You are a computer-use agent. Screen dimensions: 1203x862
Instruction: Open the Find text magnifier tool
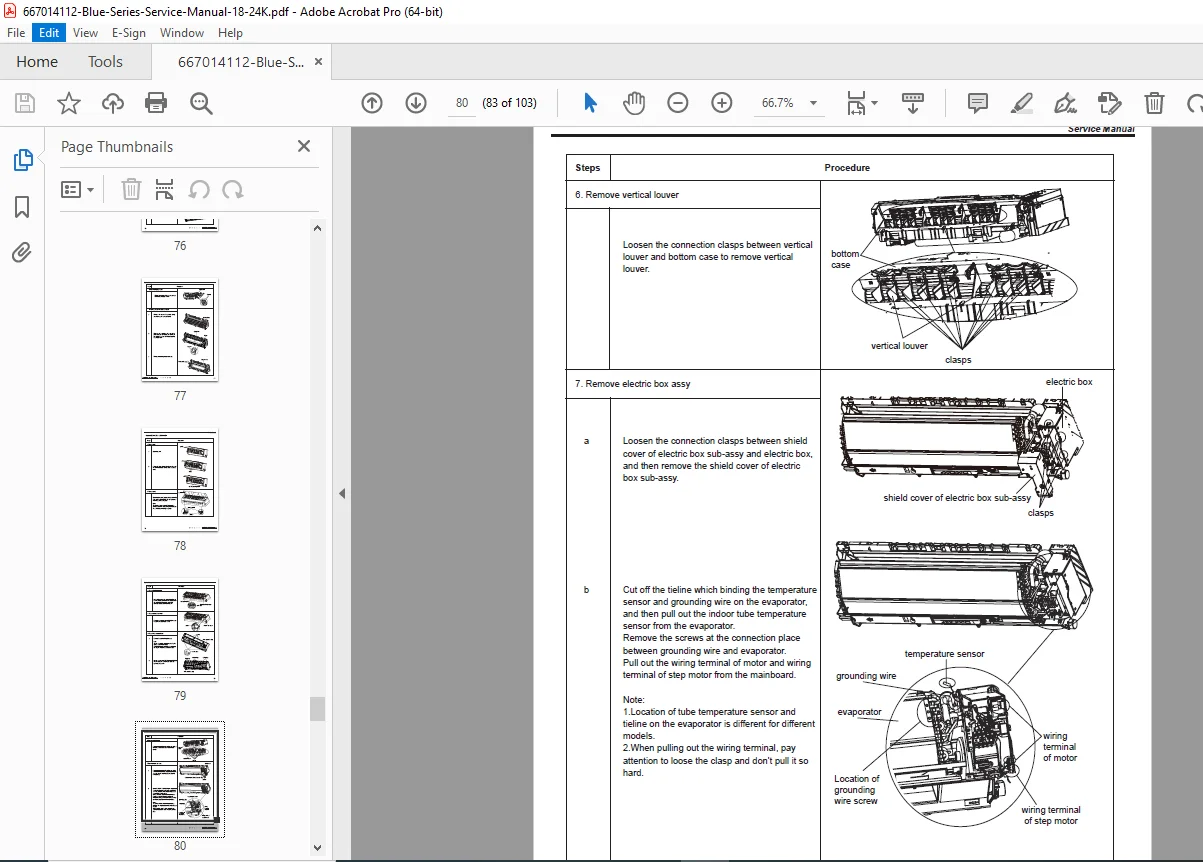[201, 102]
